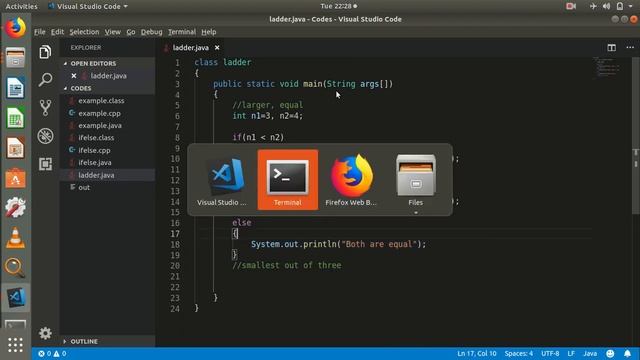Click the Split Editor icon
Viewport: 640px width, 360px height.
[x=611, y=48]
